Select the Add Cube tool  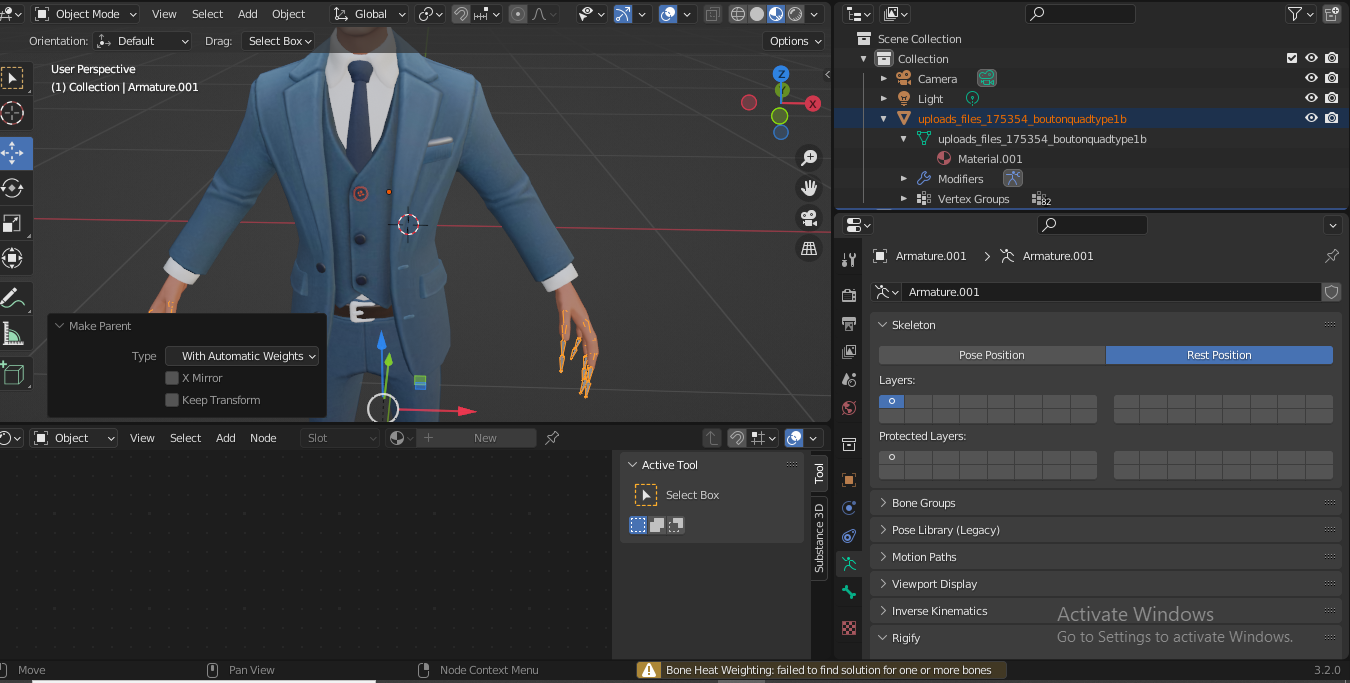coord(13,373)
